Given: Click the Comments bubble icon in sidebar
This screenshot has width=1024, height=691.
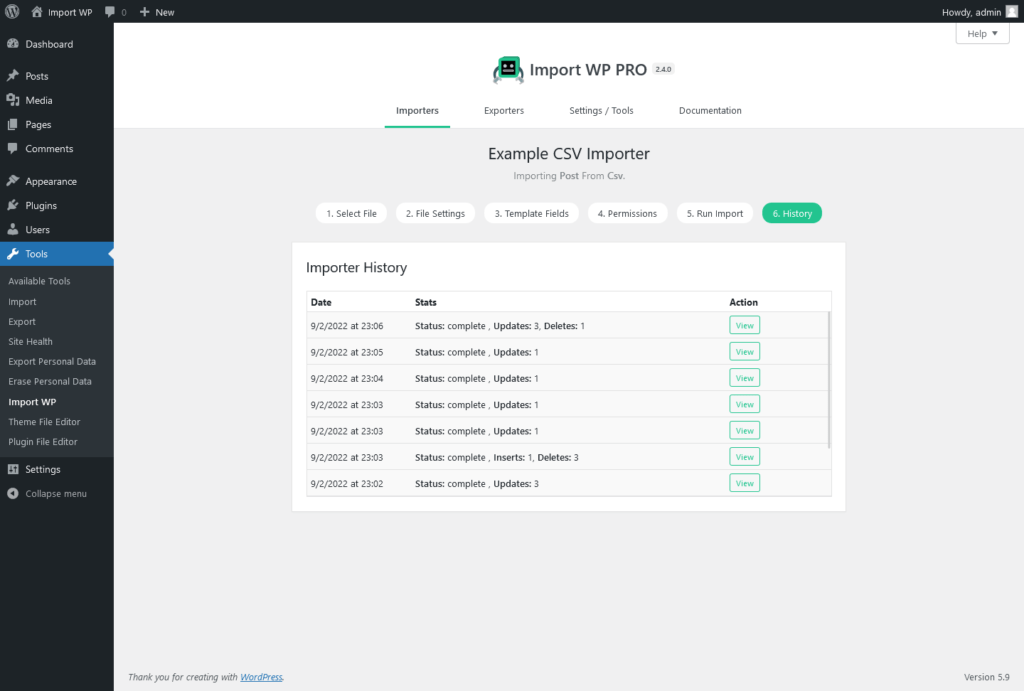Looking at the screenshot, I should pyautogui.click(x=12, y=148).
